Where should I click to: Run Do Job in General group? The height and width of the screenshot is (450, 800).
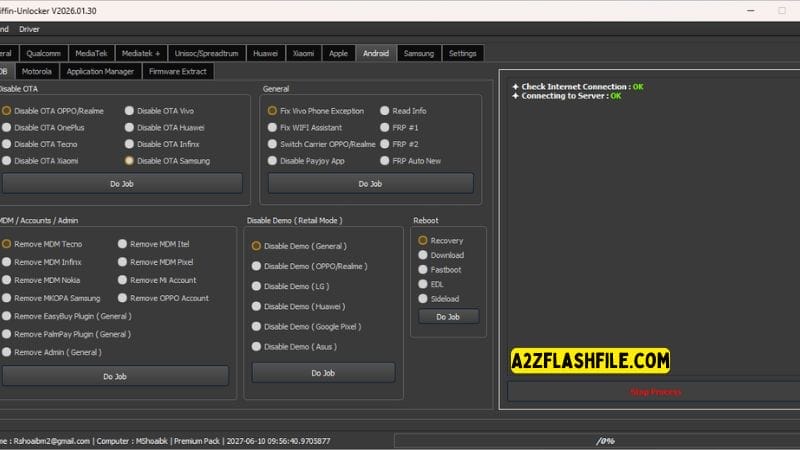point(370,184)
